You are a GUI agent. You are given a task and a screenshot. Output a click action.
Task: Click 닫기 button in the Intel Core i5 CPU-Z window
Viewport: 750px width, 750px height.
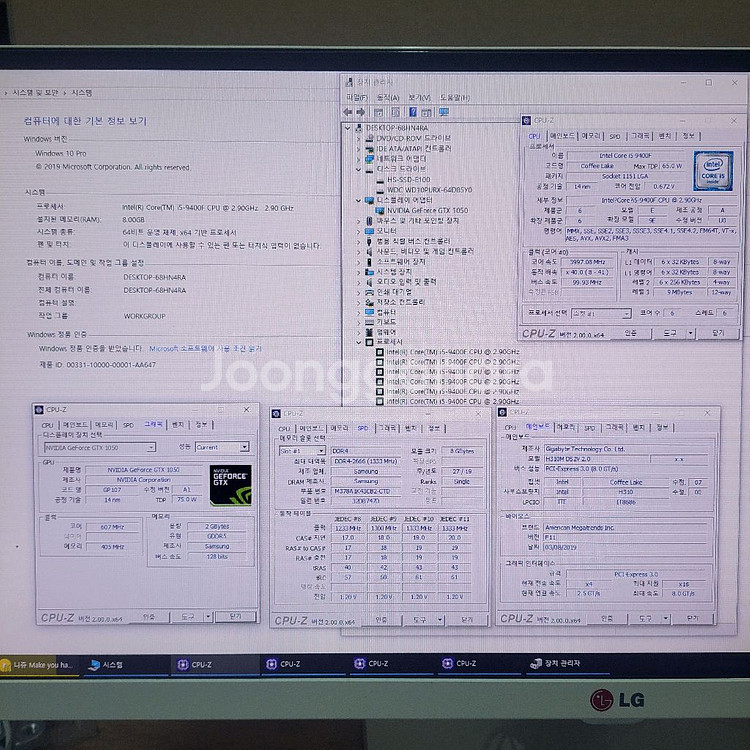(718, 333)
